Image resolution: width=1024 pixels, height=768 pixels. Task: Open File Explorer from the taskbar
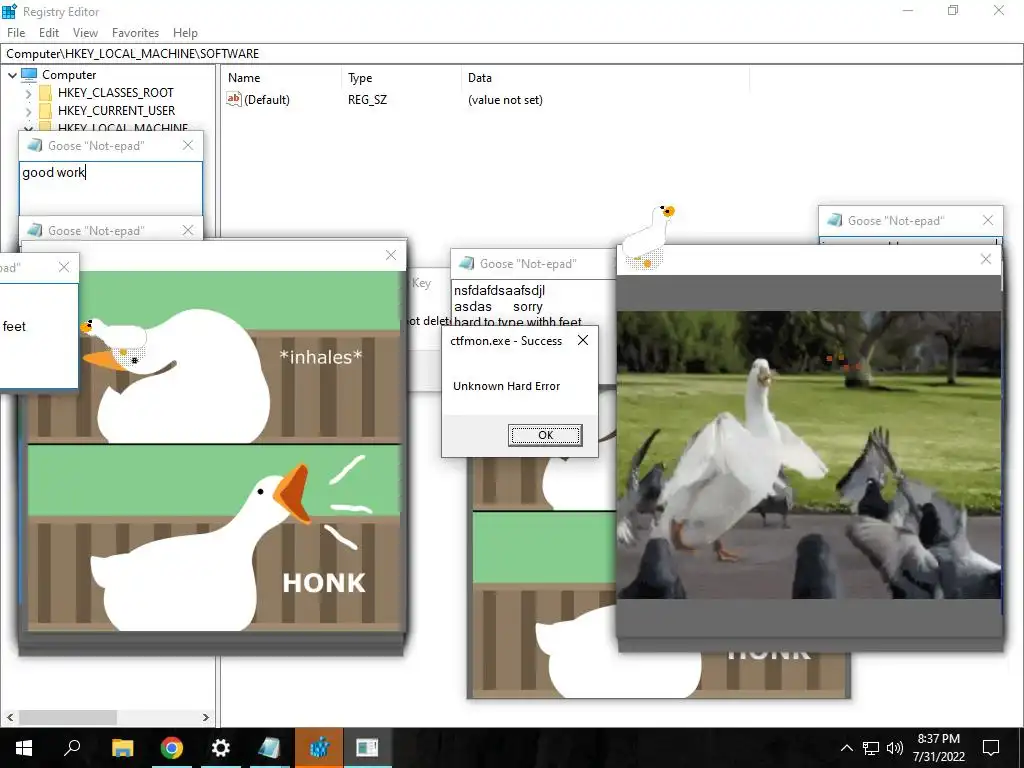tap(122, 748)
